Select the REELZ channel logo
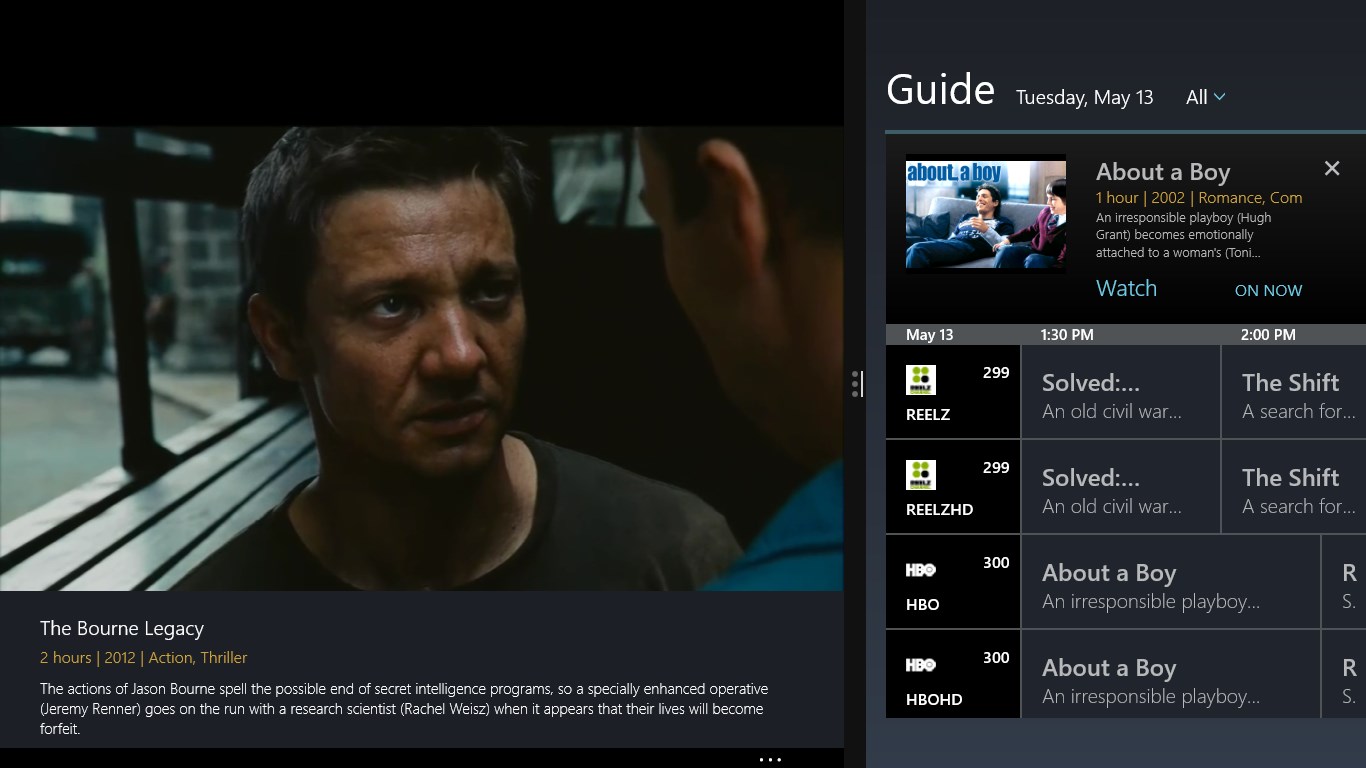 919,379
